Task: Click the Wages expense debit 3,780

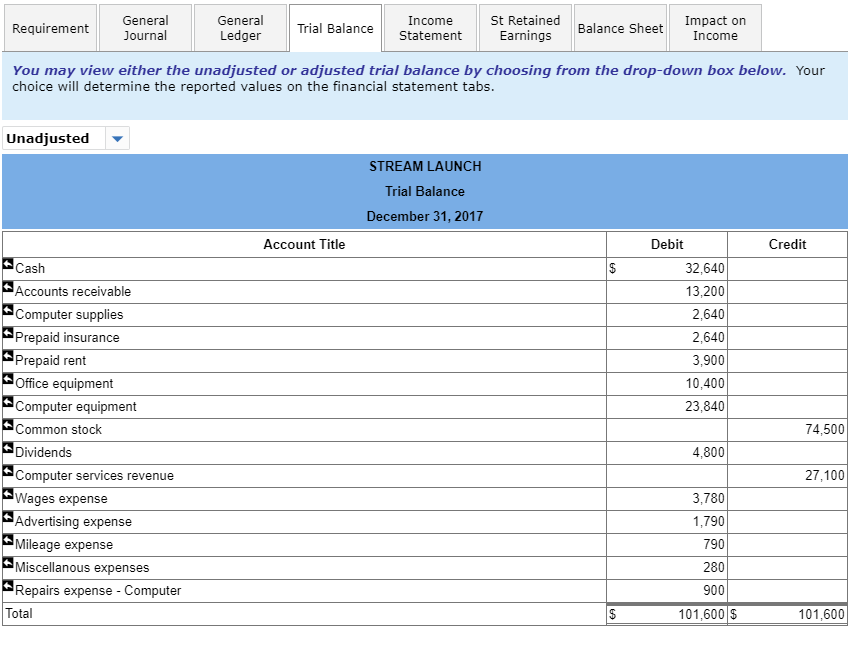Action: pyautogui.click(x=708, y=499)
